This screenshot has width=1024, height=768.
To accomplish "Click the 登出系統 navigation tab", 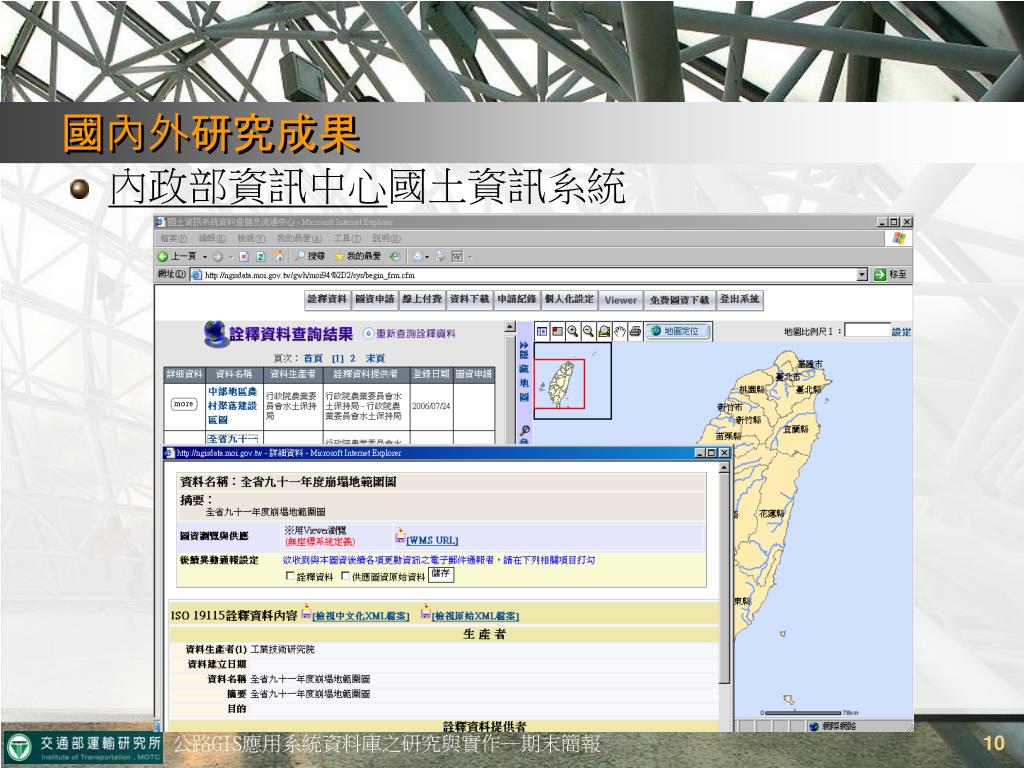I will 739,299.
